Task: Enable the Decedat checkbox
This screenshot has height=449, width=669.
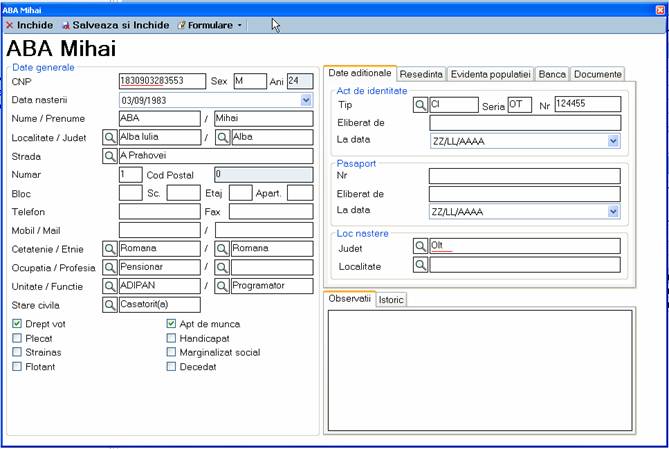Action: click(171, 367)
